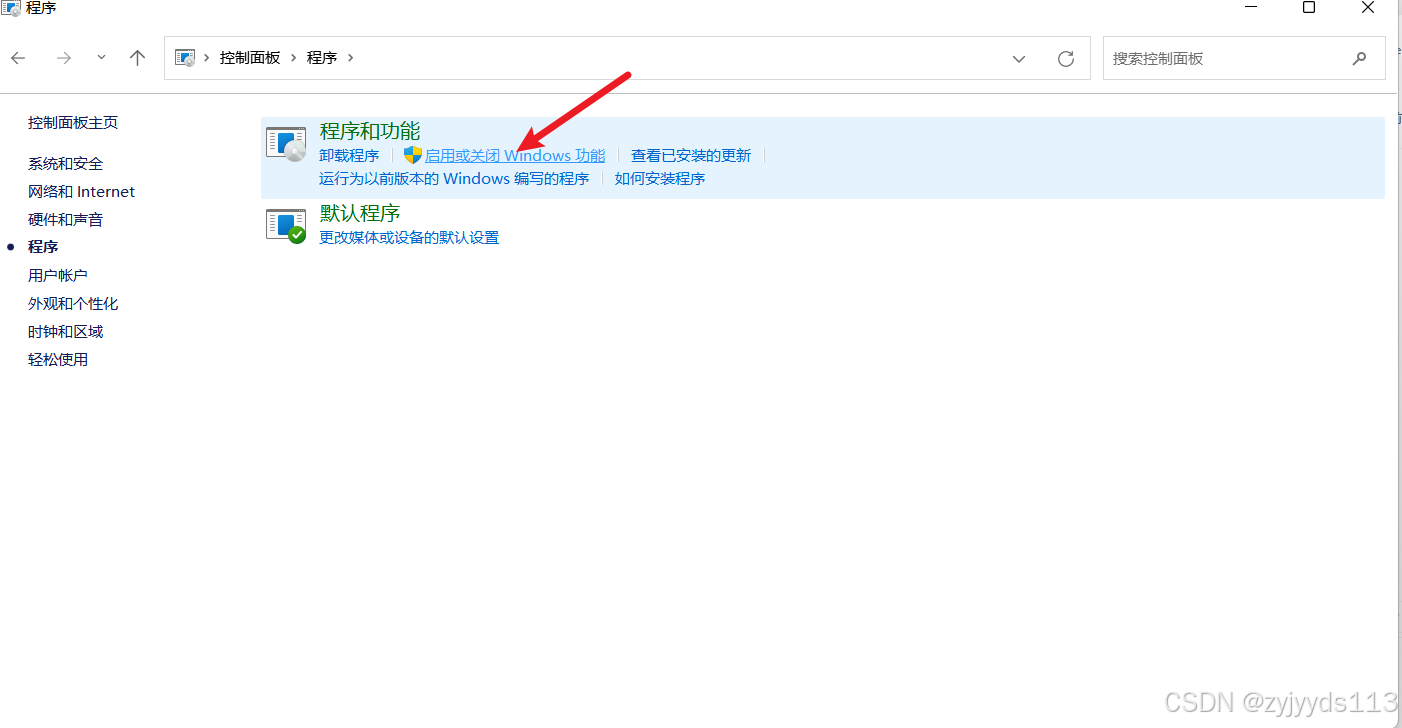The width and height of the screenshot is (1402, 728).
Task: Open 用户帐户 category
Action: [x=58, y=275]
